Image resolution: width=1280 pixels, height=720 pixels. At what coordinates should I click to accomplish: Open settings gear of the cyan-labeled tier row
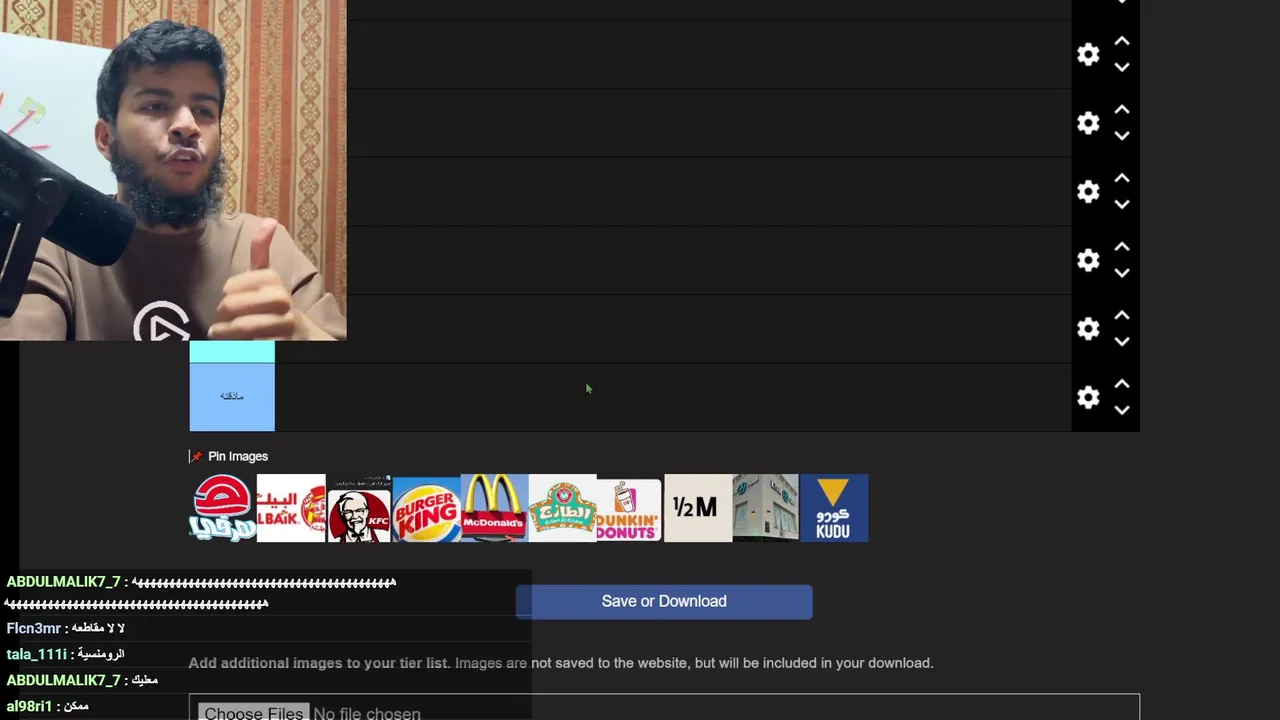point(1088,328)
